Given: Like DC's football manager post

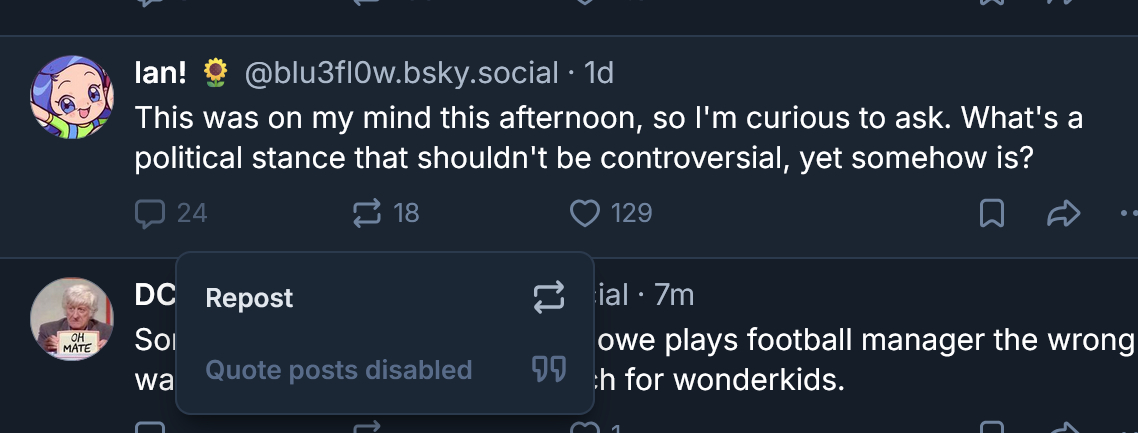Looking at the screenshot, I should click(584, 428).
